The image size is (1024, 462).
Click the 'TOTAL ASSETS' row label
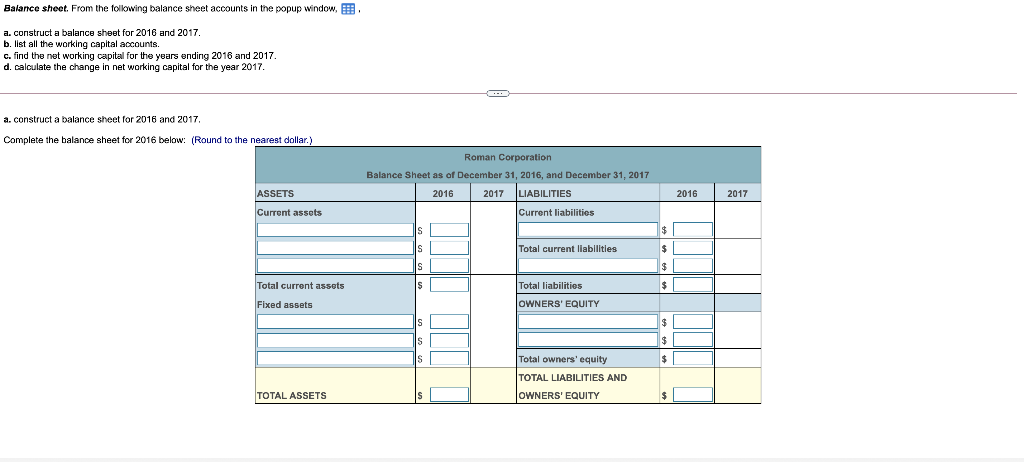click(x=292, y=395)
